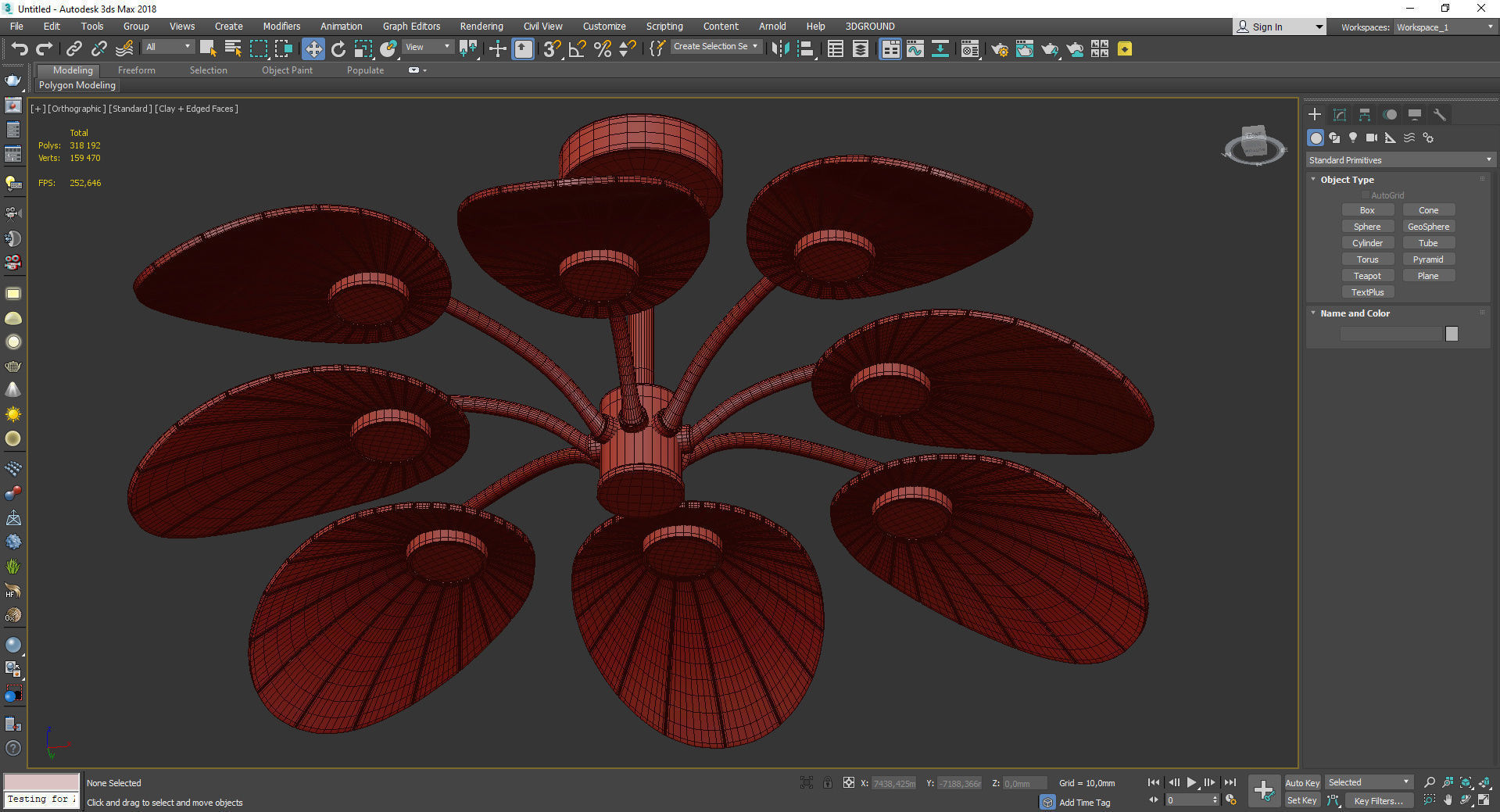Screen dimensions: 1500x812
Task: Toggle Percent Snap
Action: (602, 49)
